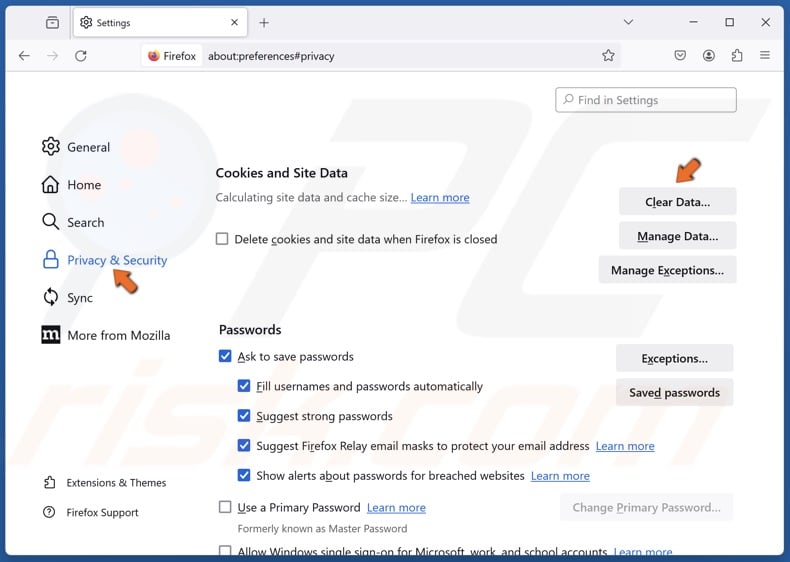The height and width of the screenshot is (562, 790).
Task: Click the Clear Data button
Action: pos(678,202)
